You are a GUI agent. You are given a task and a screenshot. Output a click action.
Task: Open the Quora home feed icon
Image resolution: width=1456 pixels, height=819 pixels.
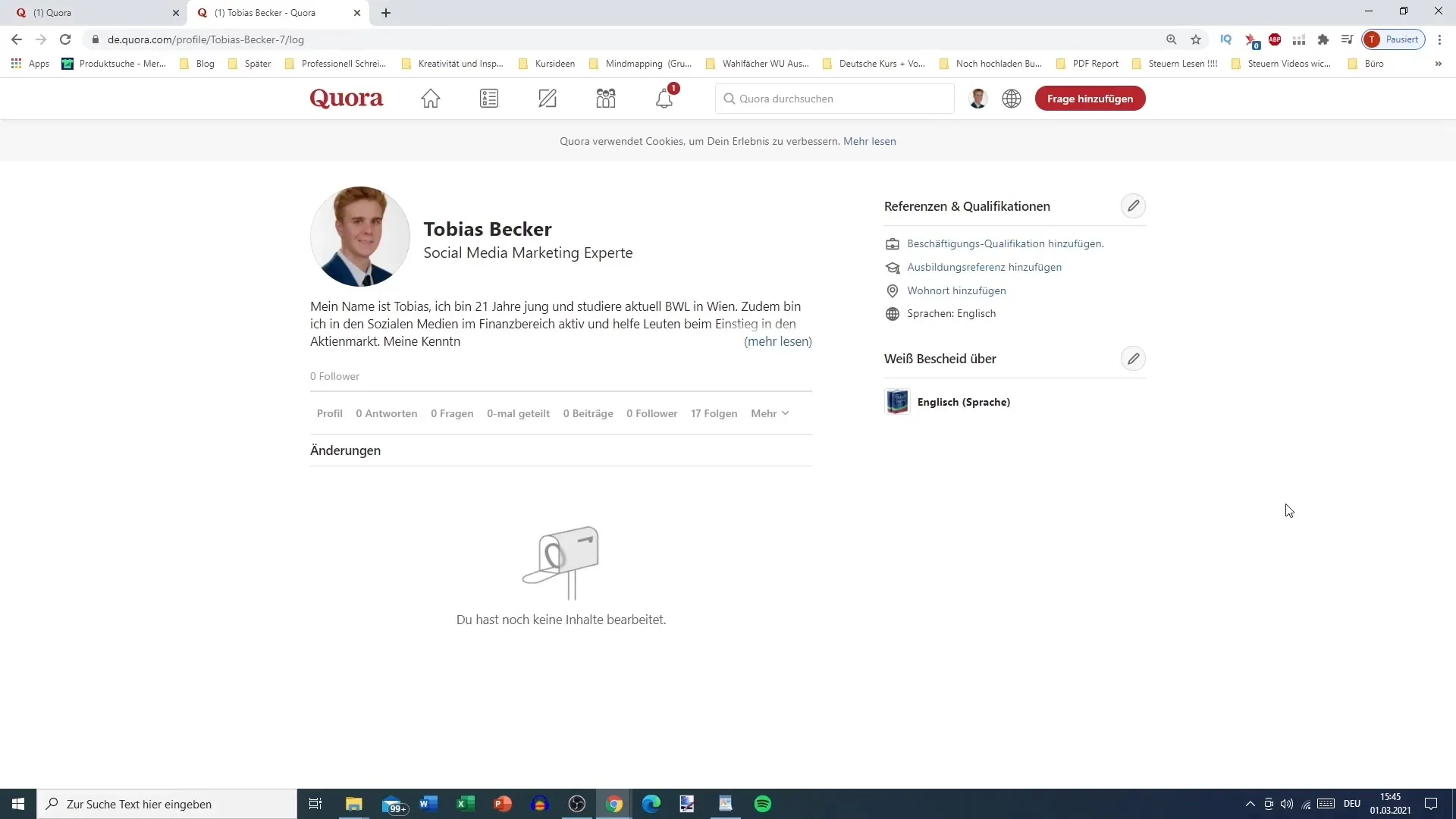pyautogui.click(x=431, y=99)
